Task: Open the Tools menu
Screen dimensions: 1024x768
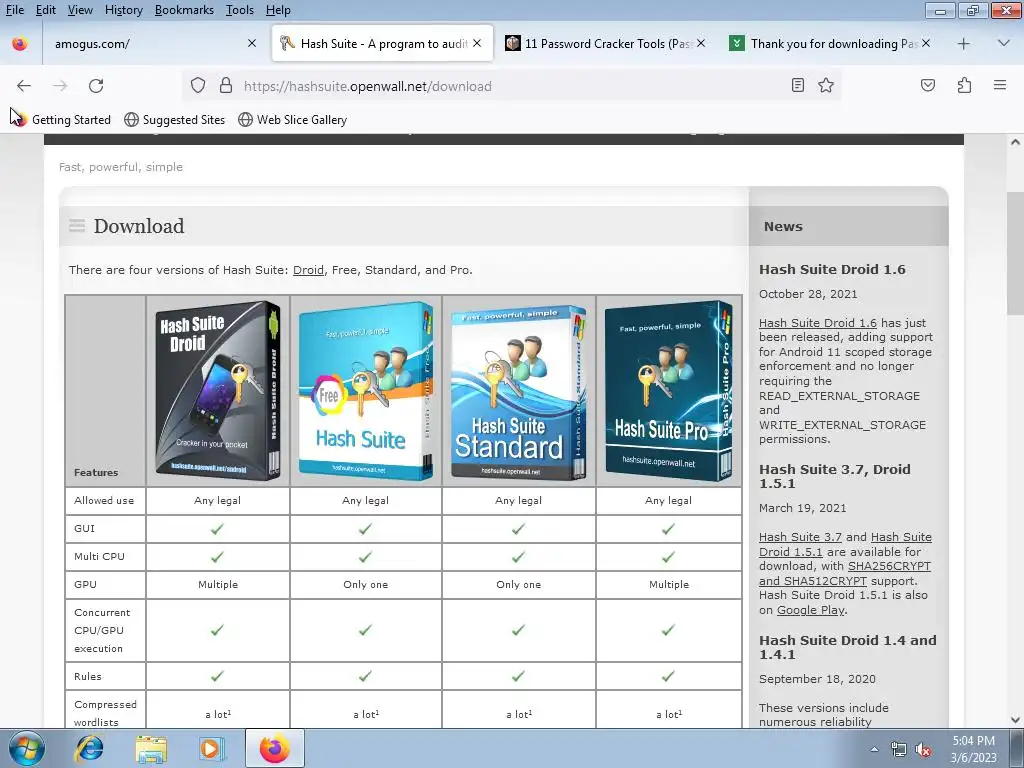Action: [x=240, y=10]
